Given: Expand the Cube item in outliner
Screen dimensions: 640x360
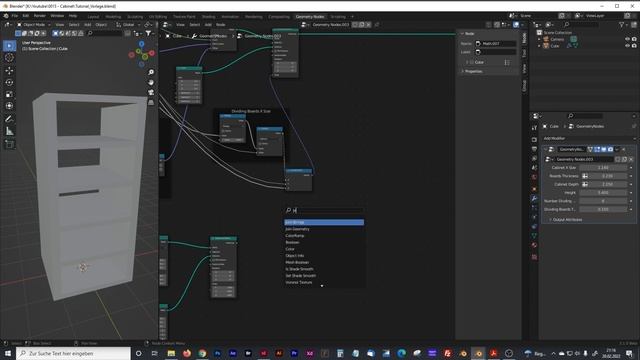Looking at the screenshot, I should click(x=539, y=46).
